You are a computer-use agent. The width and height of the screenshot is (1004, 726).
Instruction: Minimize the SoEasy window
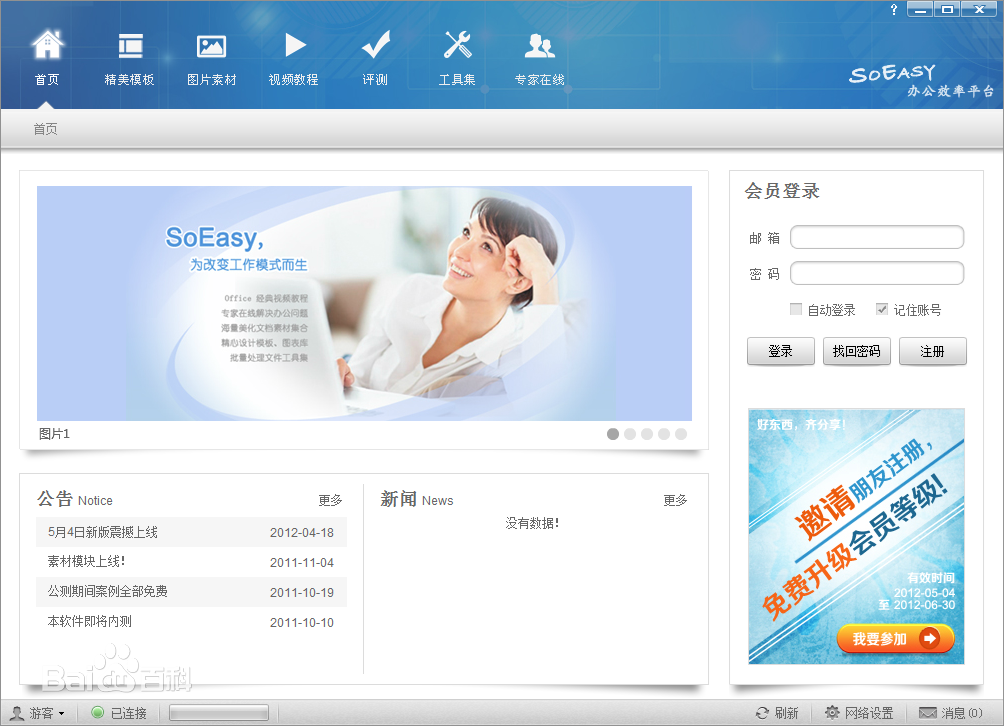coord(920,9)
